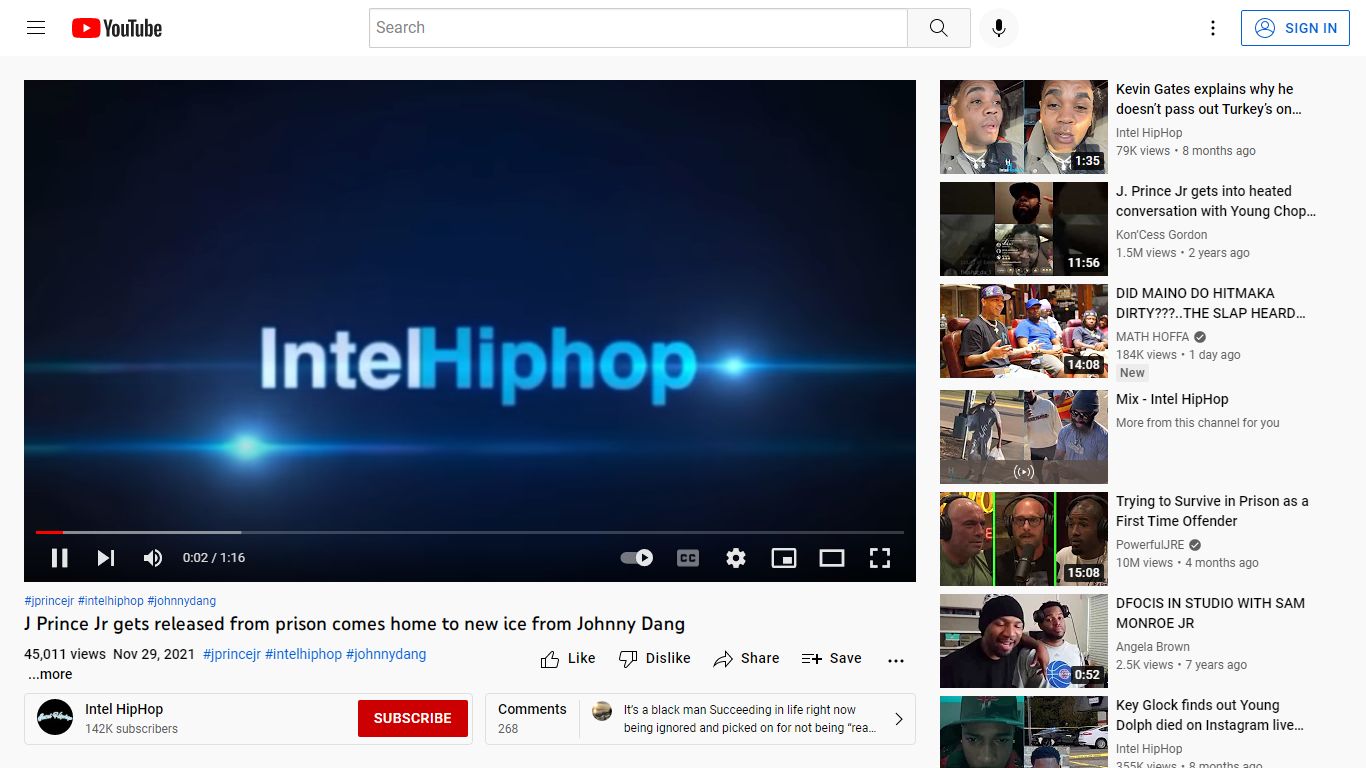Share the video
Screen dimensions: 1366x768
click(746, 658)
